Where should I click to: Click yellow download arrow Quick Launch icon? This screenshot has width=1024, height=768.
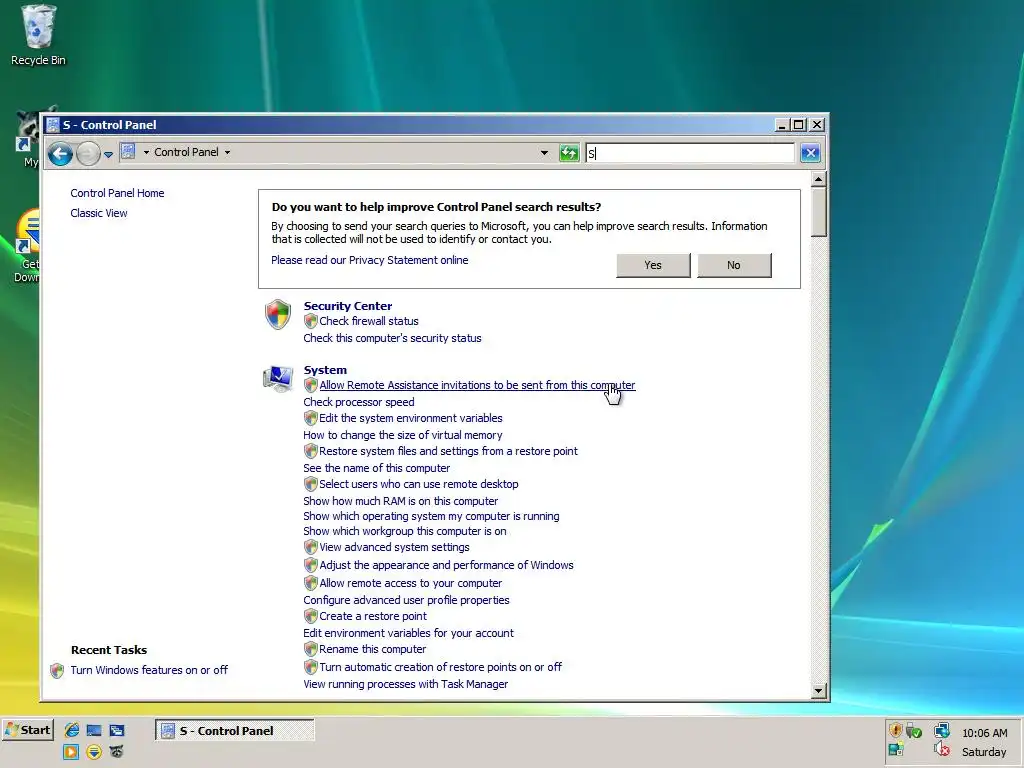tap(94, 752)
